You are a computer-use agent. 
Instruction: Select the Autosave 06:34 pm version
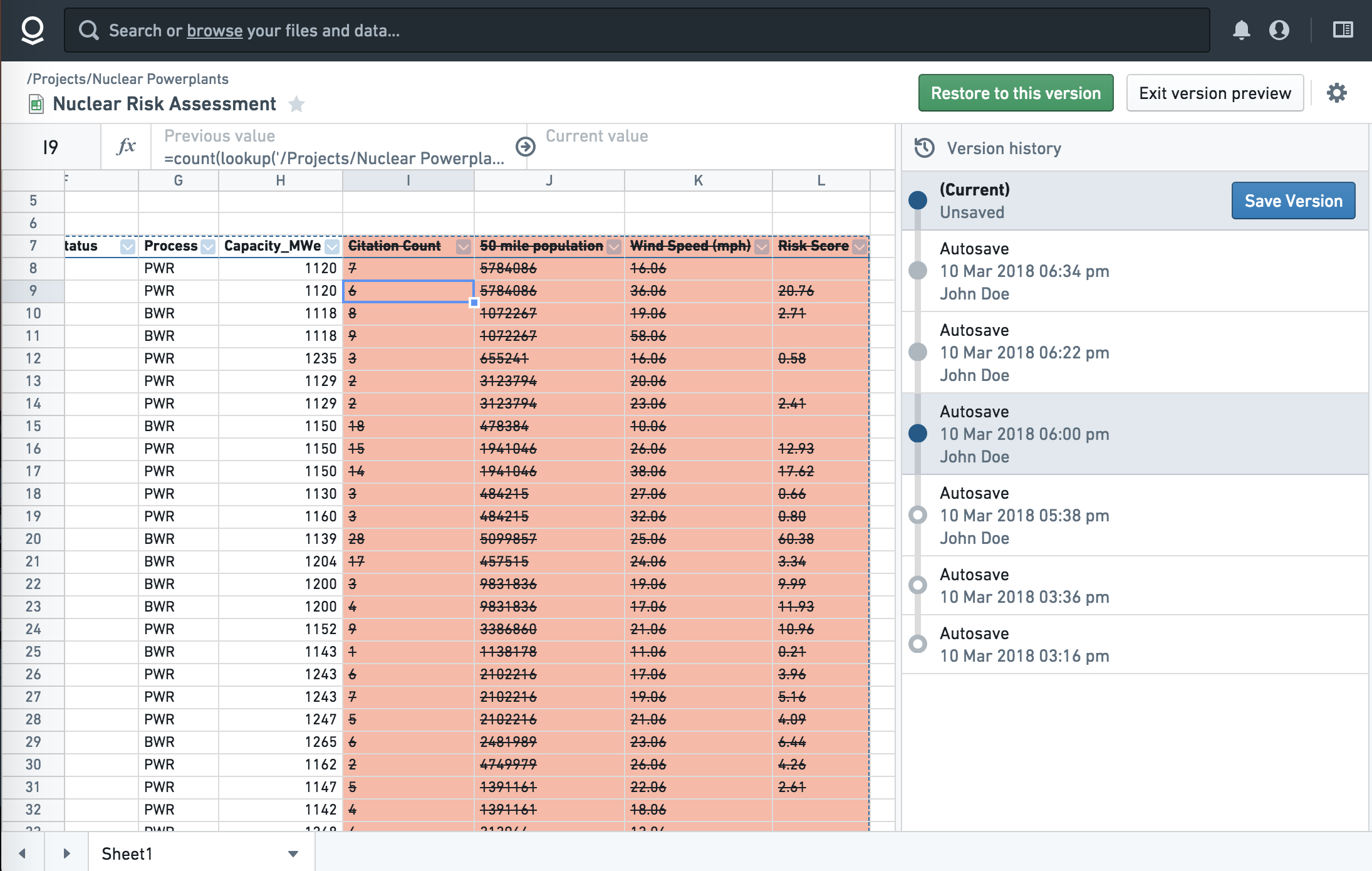pyautogui.click(x=1134, y=271)
